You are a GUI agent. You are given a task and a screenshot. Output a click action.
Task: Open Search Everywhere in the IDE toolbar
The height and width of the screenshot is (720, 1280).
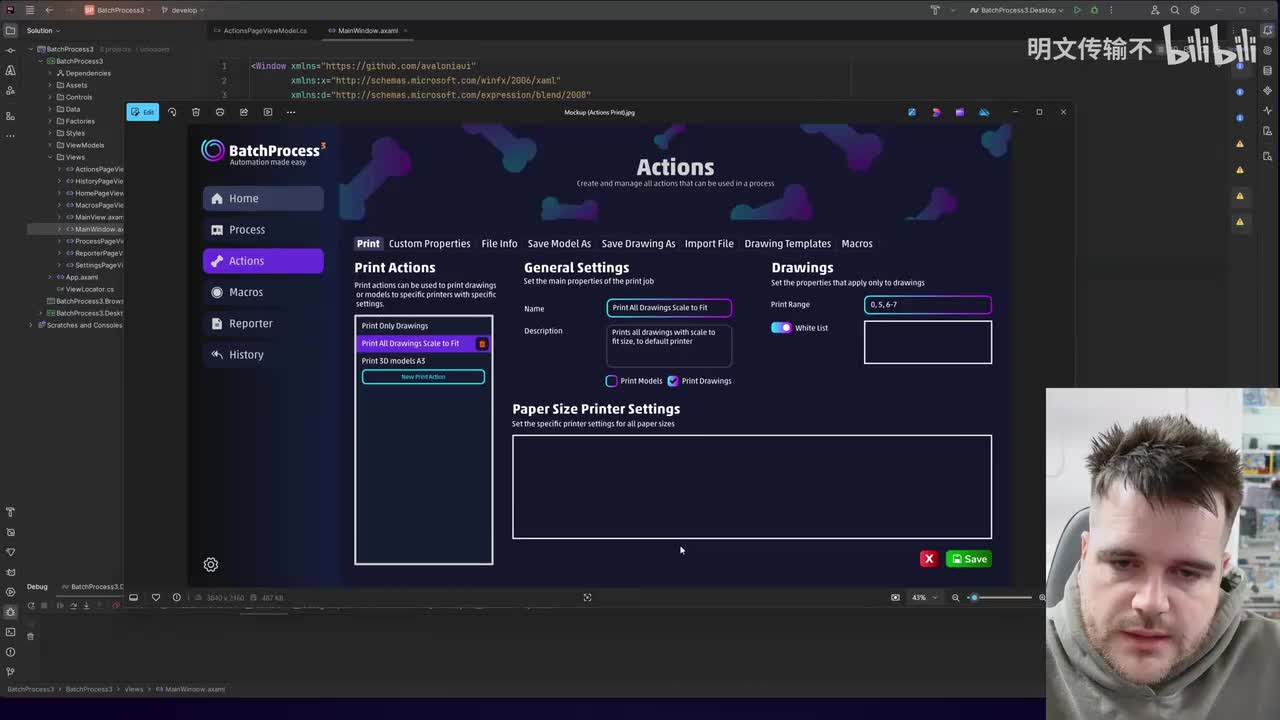tap(1175, 10)
